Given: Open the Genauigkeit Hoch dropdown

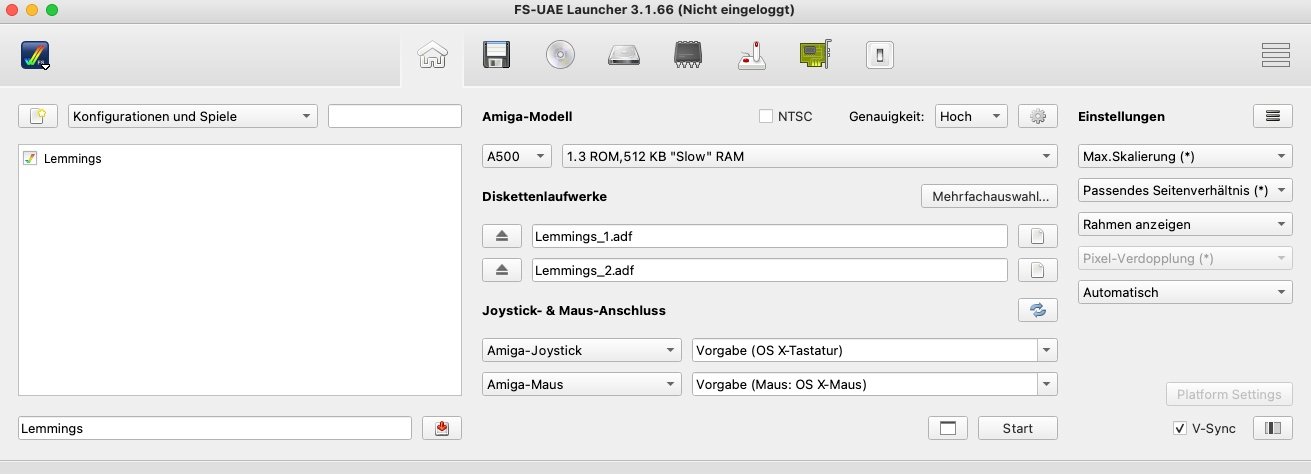Looking at the screenshot, I should tap(970, 116).
